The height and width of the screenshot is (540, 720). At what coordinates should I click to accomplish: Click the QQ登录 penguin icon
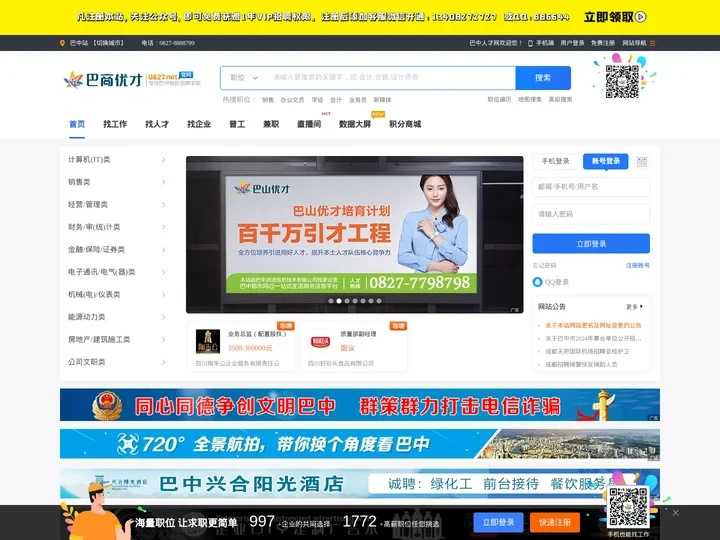pos(537,282)
